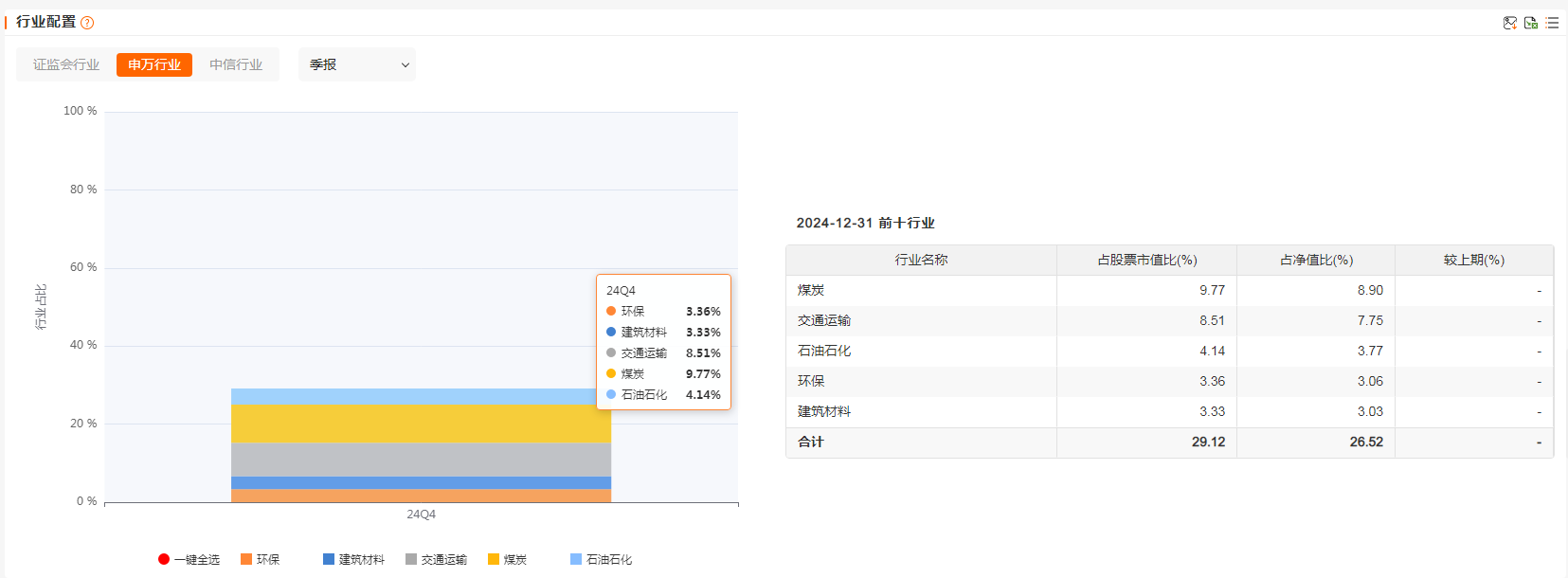Select 煤炭 row in the table

(x=1170, y=290)
